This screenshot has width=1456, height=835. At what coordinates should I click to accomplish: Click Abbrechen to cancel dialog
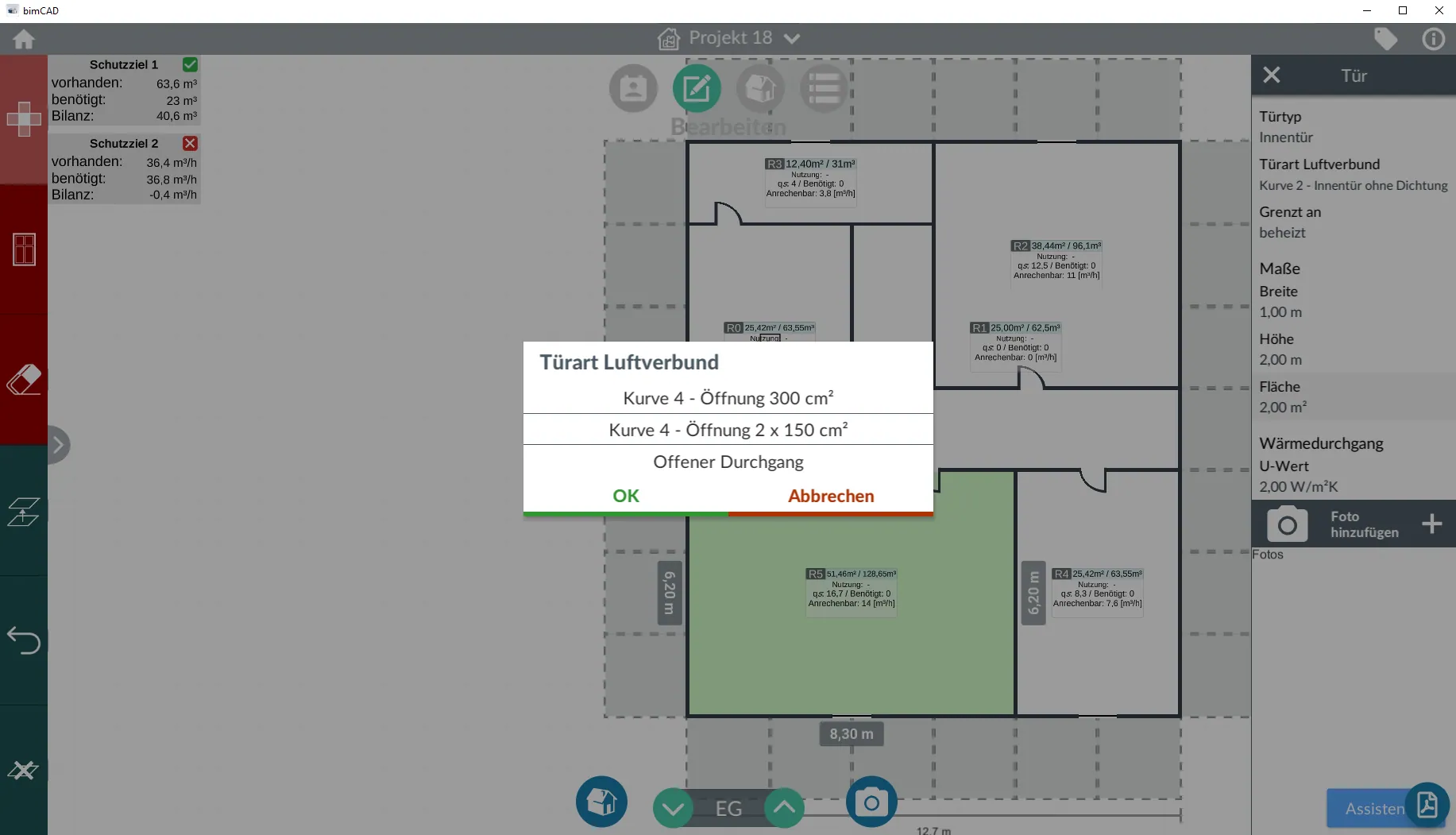tap(830, 496)
